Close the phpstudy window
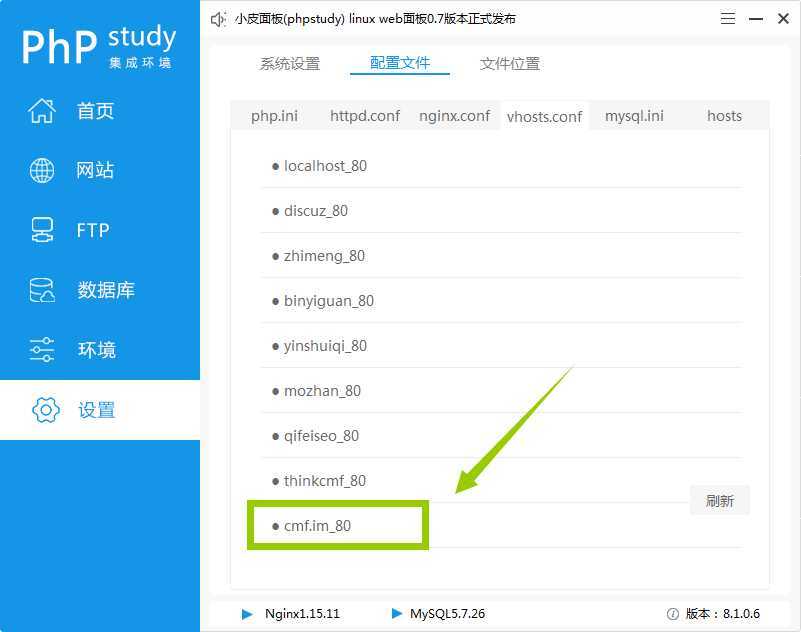The width and height of the screenshot is (801, 632). pos(783,19)
